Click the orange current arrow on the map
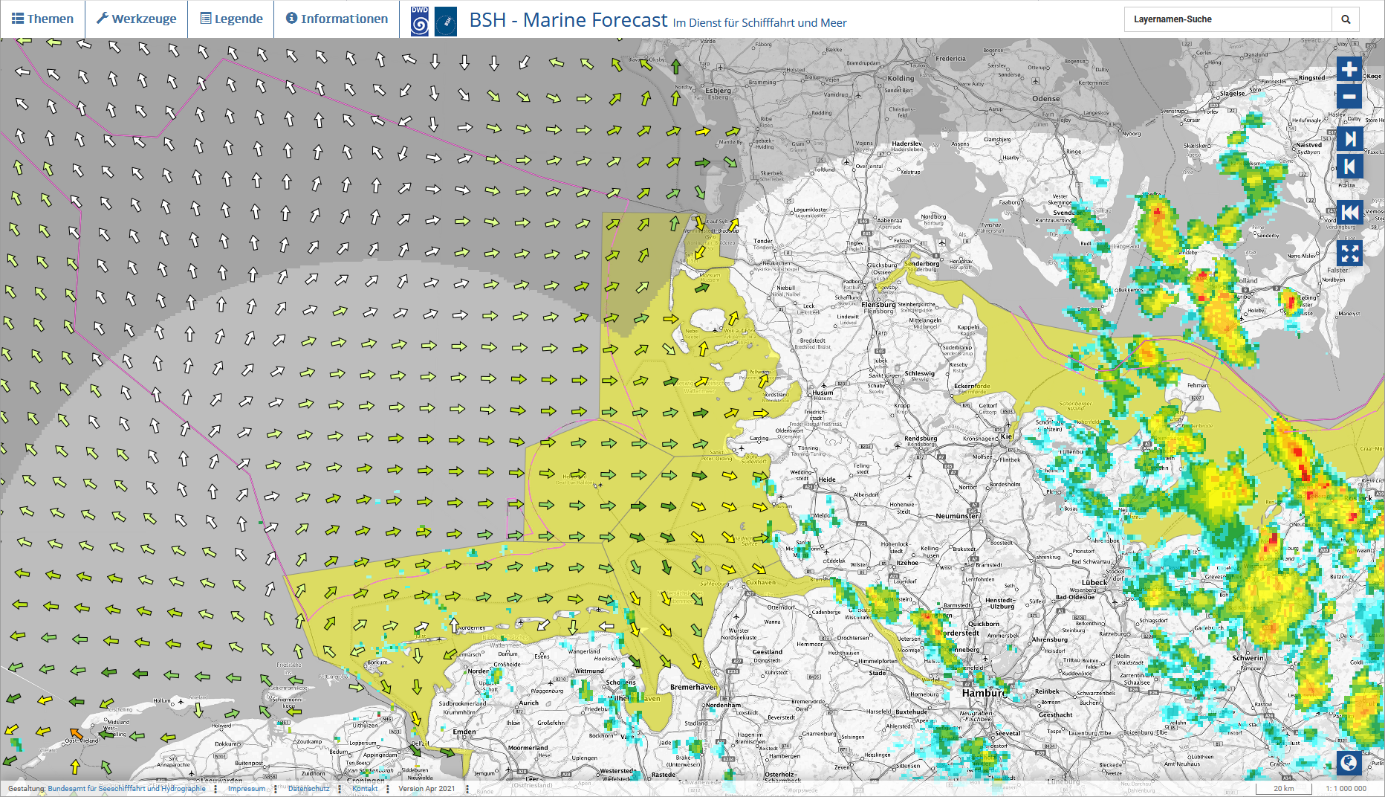The height and width of the screenshot is (797, 1385). (x=77, y=737)
